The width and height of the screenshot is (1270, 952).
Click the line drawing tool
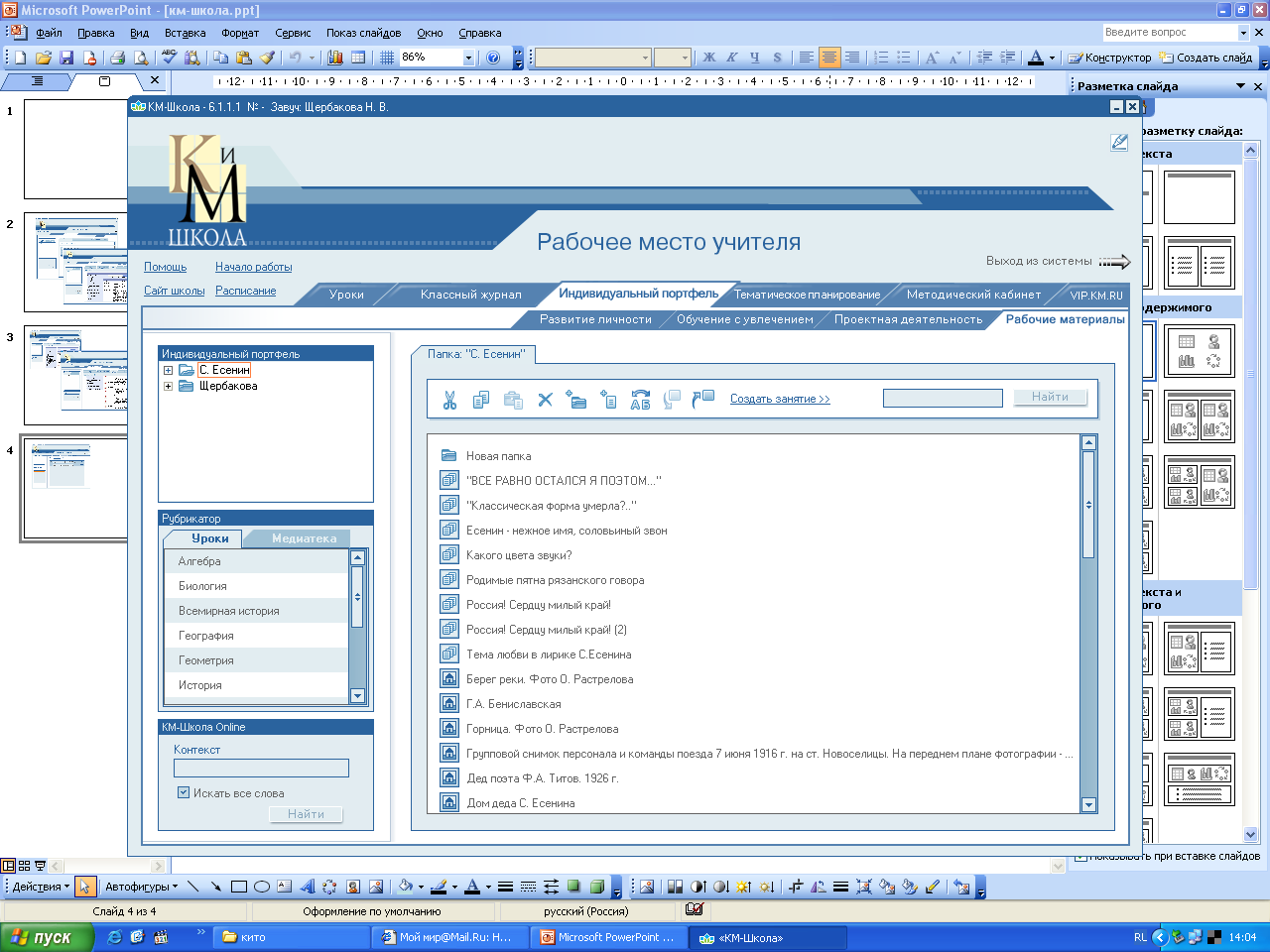coord(192,887)
